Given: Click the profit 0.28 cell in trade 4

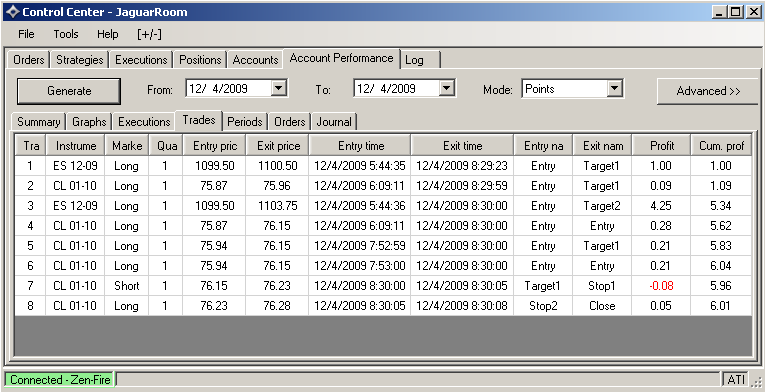Looking at the screenshot, I should click(662, 226).
